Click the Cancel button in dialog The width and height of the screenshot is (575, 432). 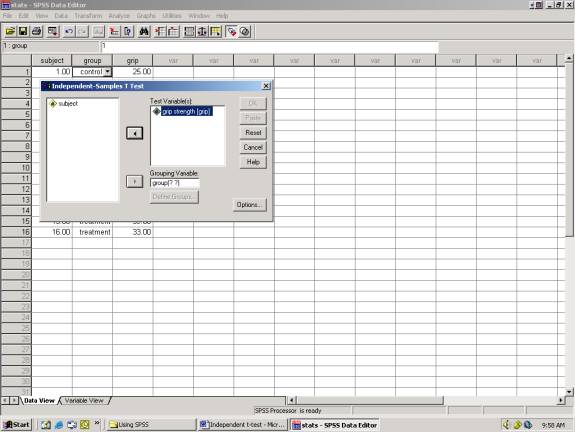253,147
